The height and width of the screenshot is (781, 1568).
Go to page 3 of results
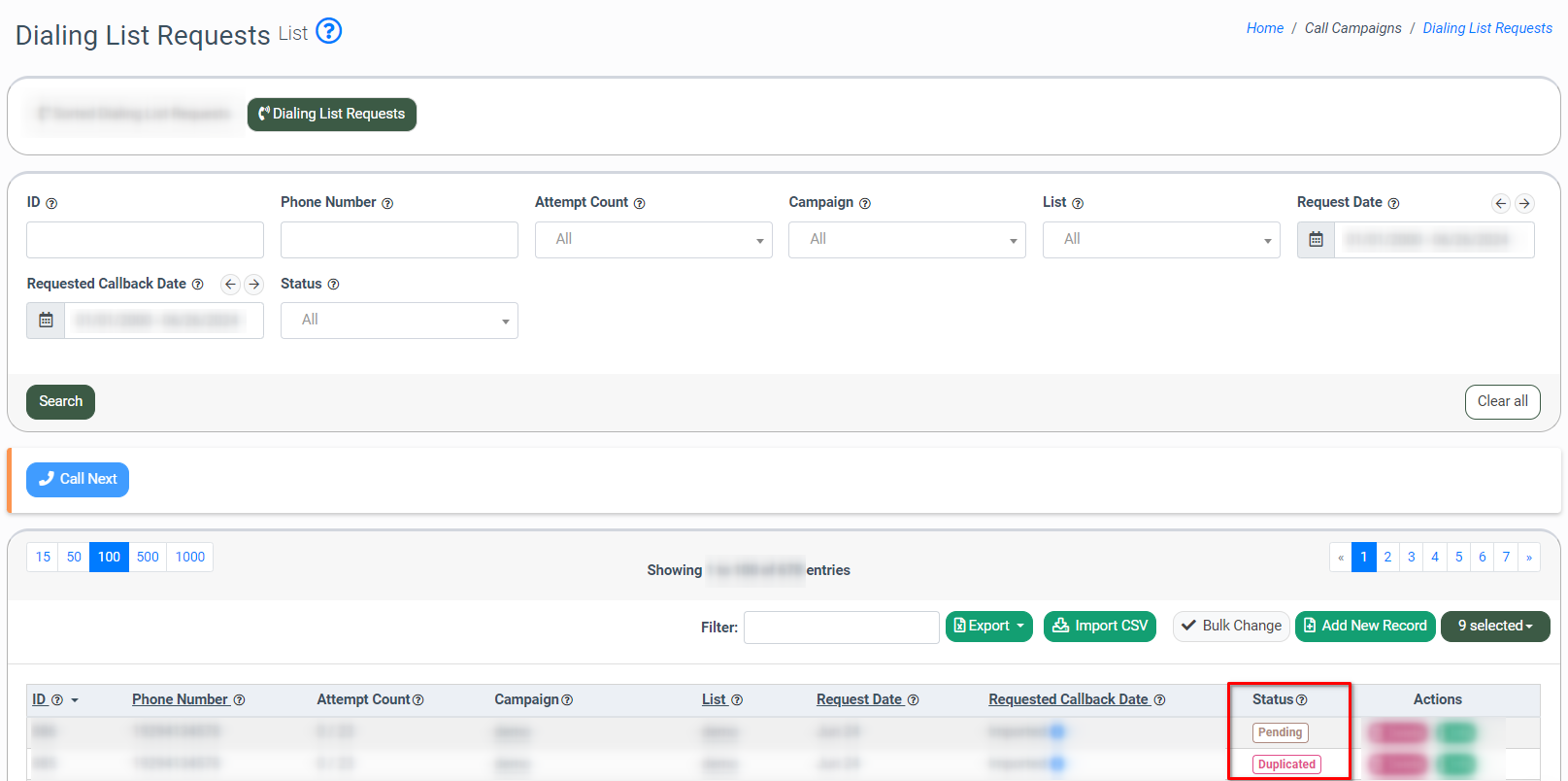tap(1411, 558)
